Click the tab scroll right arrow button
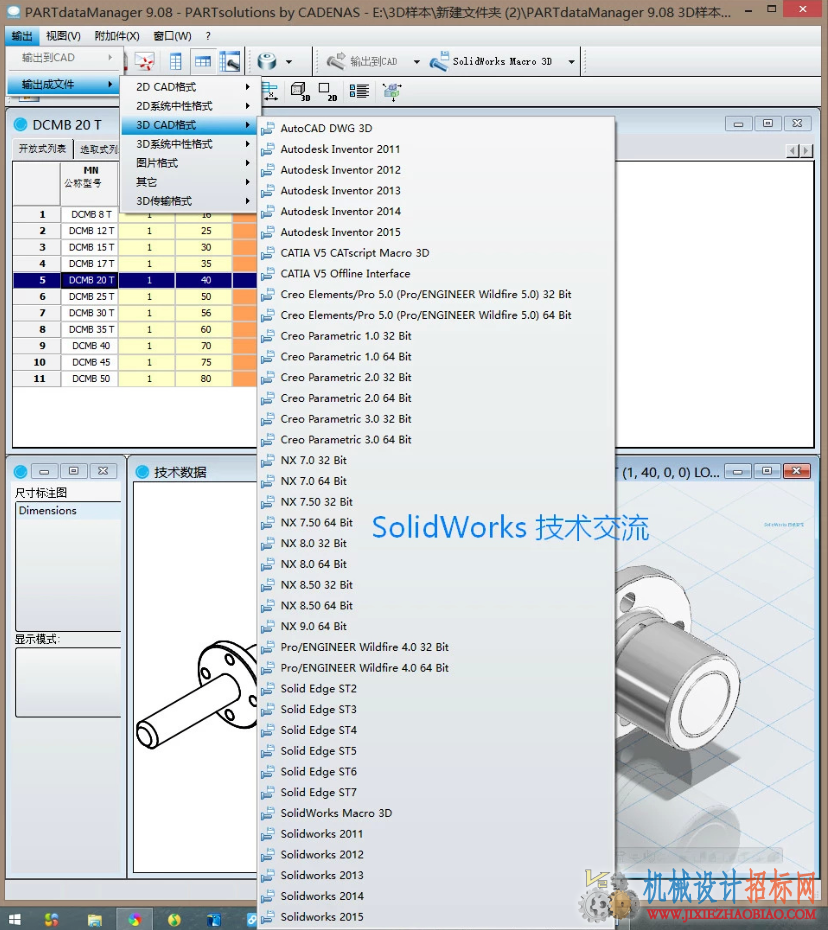828x930 pixels. point(806,151)
